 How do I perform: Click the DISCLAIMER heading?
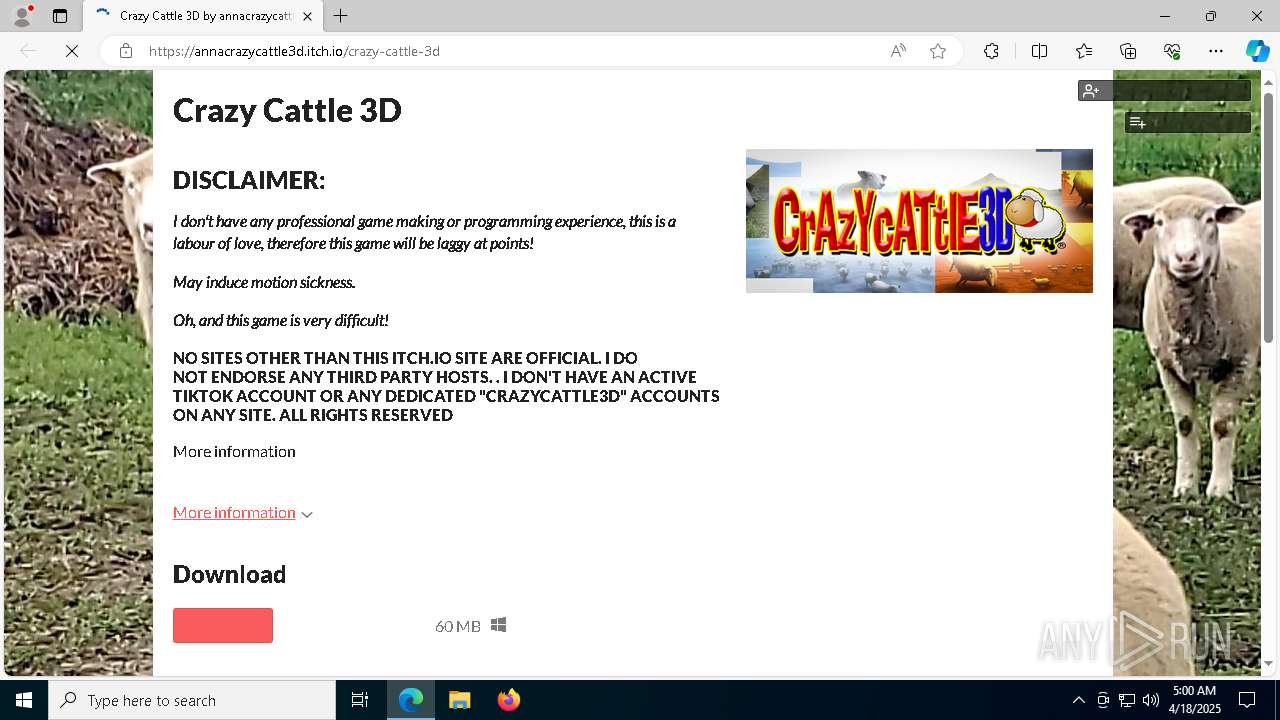(x=249, y=180)
